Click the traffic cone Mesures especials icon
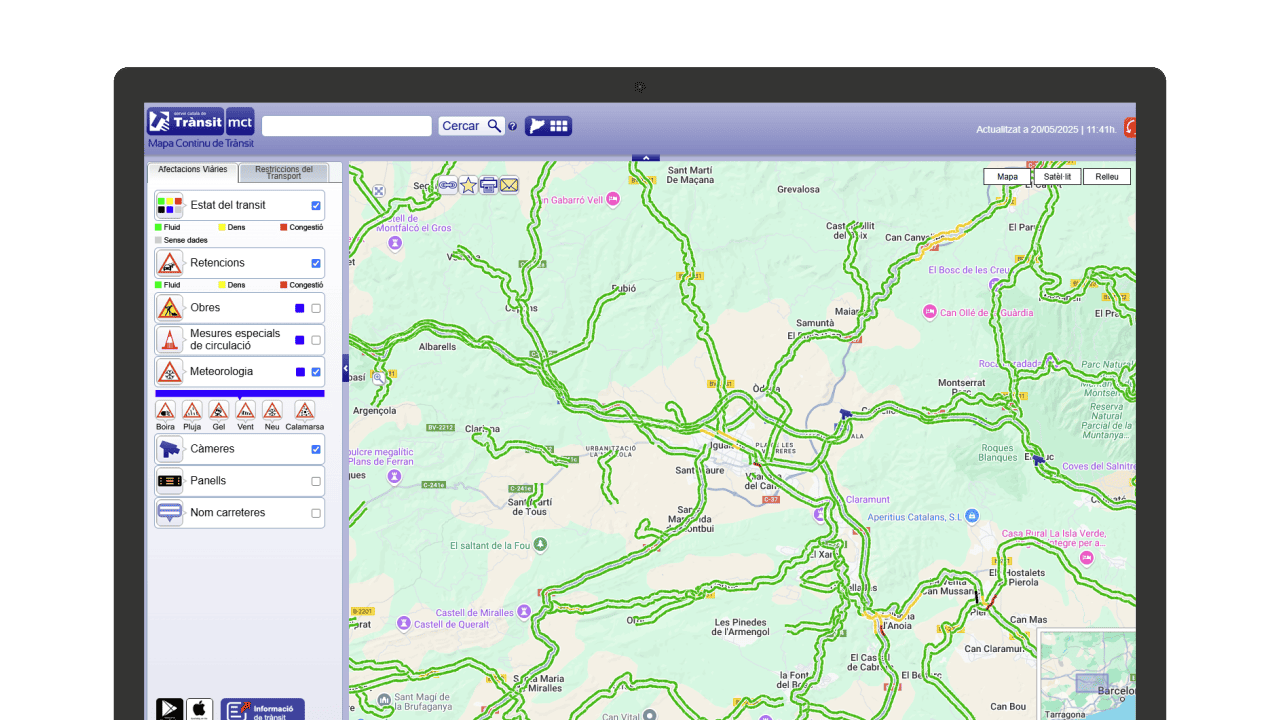 coord(170,340)
